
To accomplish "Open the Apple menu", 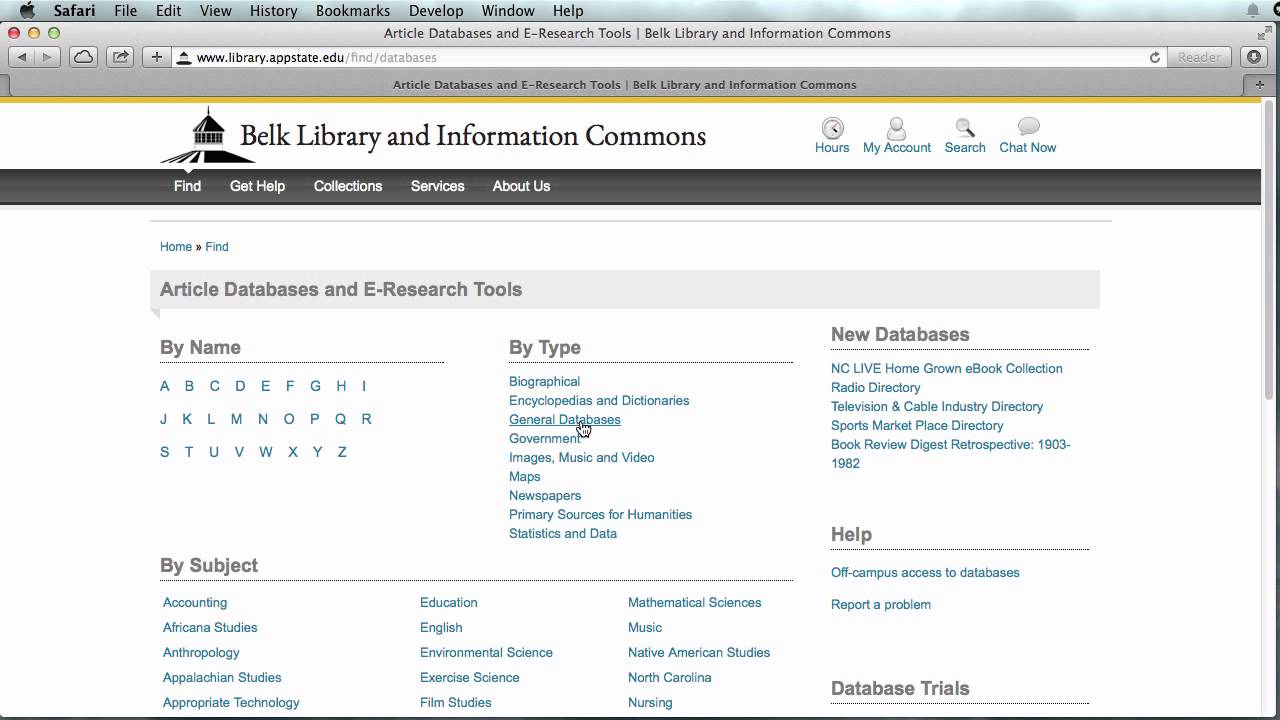I will 29,11.
